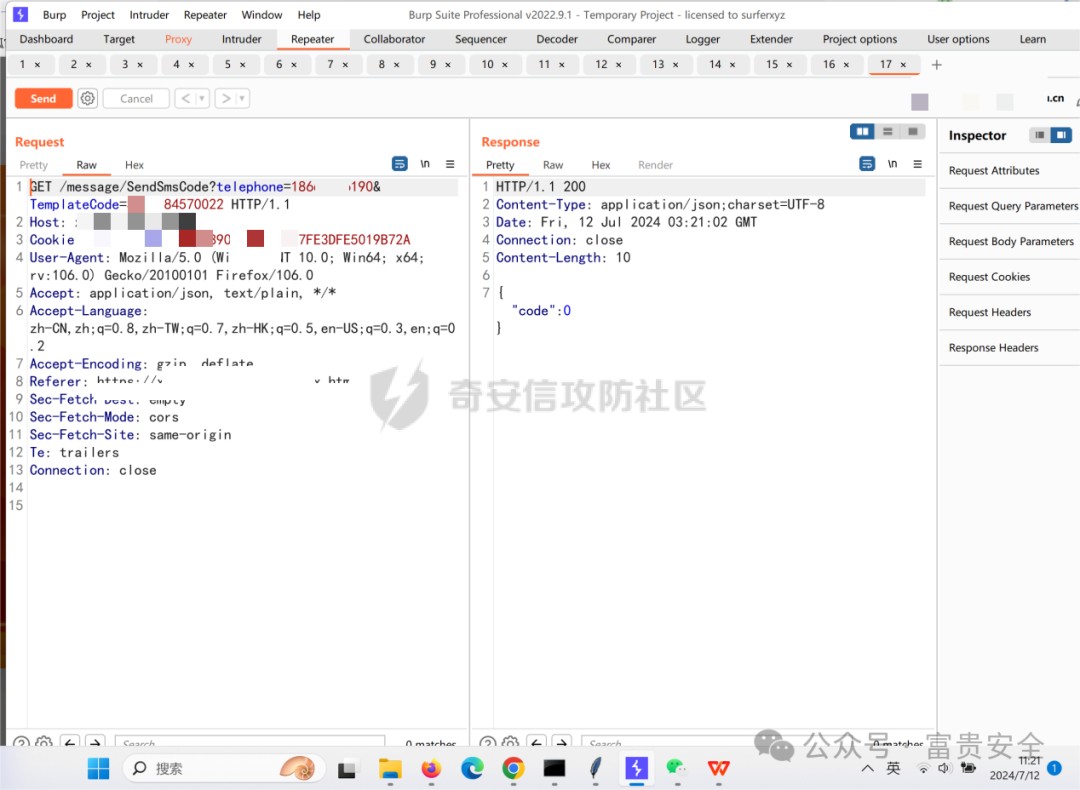Expand Request Query Parameters section

[x=1010, y=206]
